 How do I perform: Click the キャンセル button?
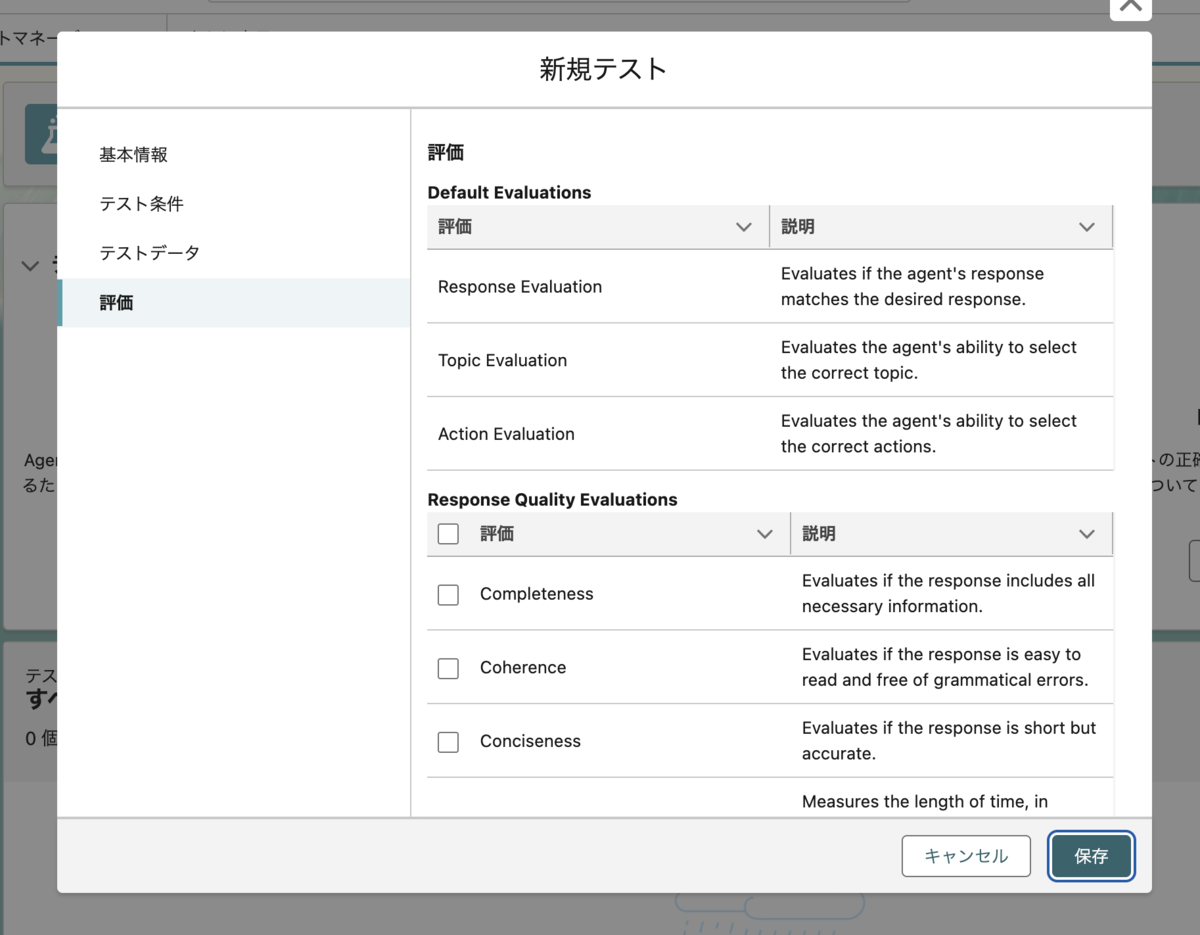(965, 857)
